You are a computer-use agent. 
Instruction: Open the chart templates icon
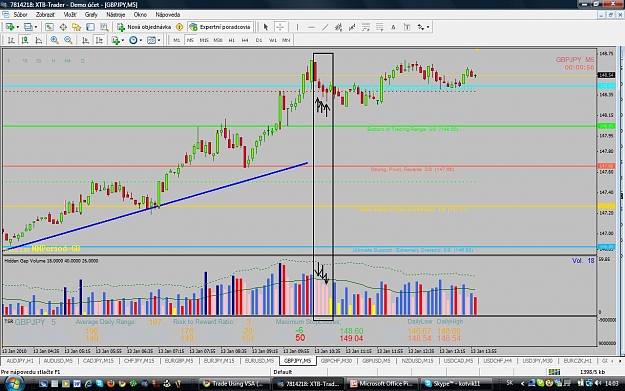coord(151,40)
